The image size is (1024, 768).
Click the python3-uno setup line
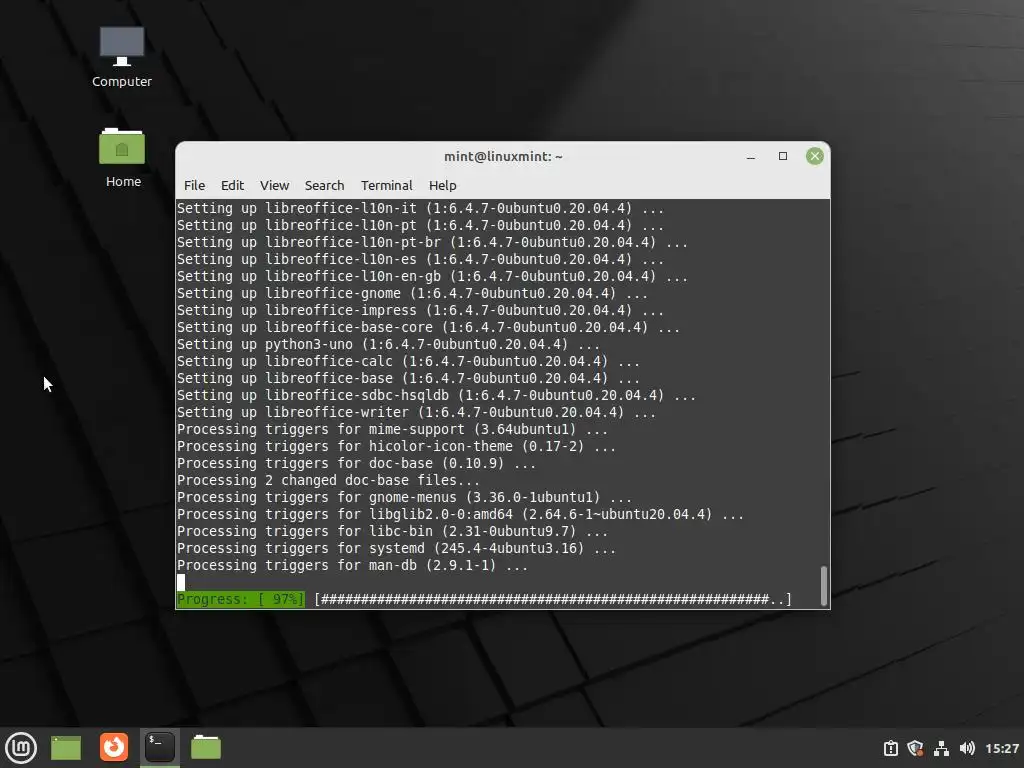click(x=388, y=344)
